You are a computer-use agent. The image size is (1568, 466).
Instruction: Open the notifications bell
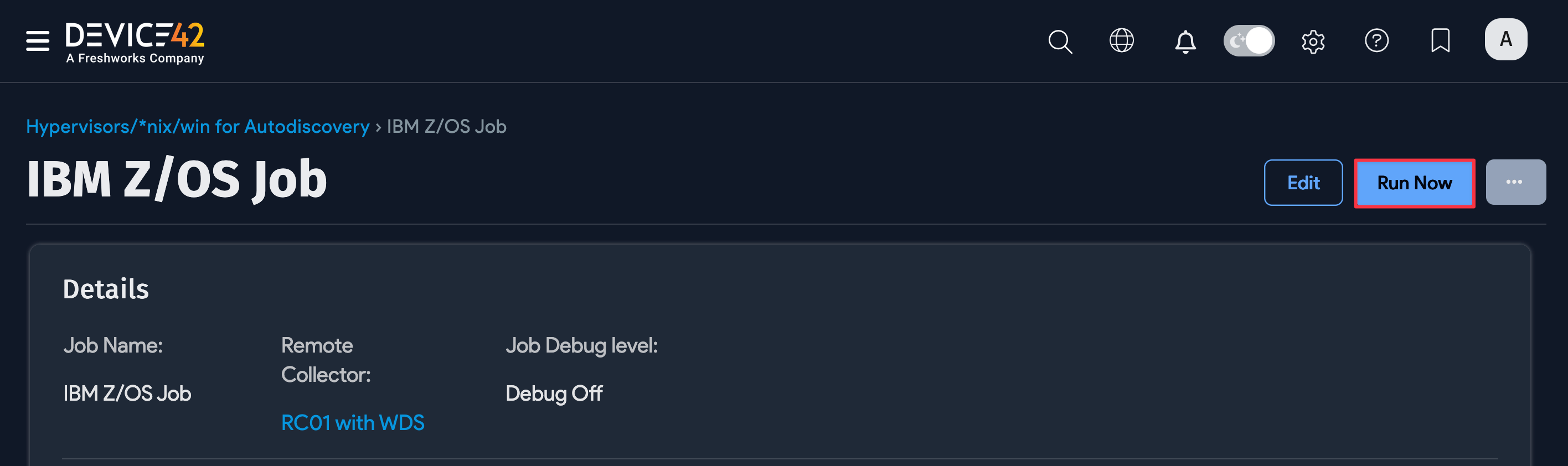coord(1184,42)
